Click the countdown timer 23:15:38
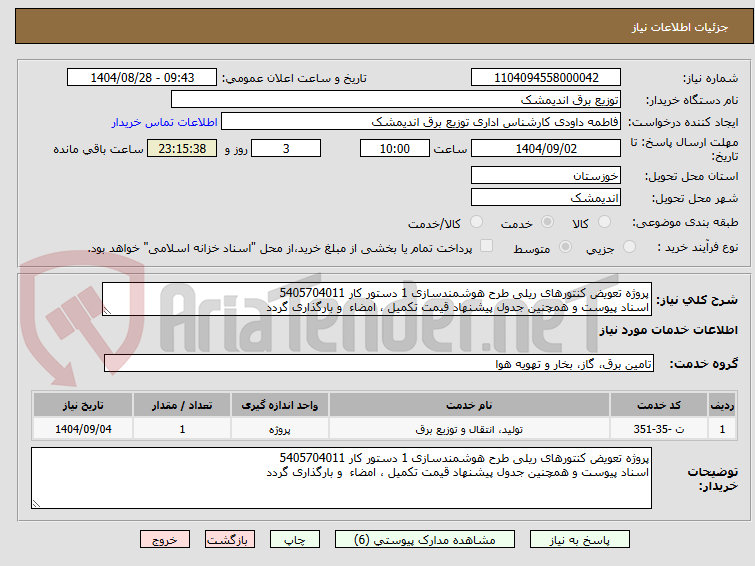The width and height of the screenshot is (755, 566). tap(182, 148)
